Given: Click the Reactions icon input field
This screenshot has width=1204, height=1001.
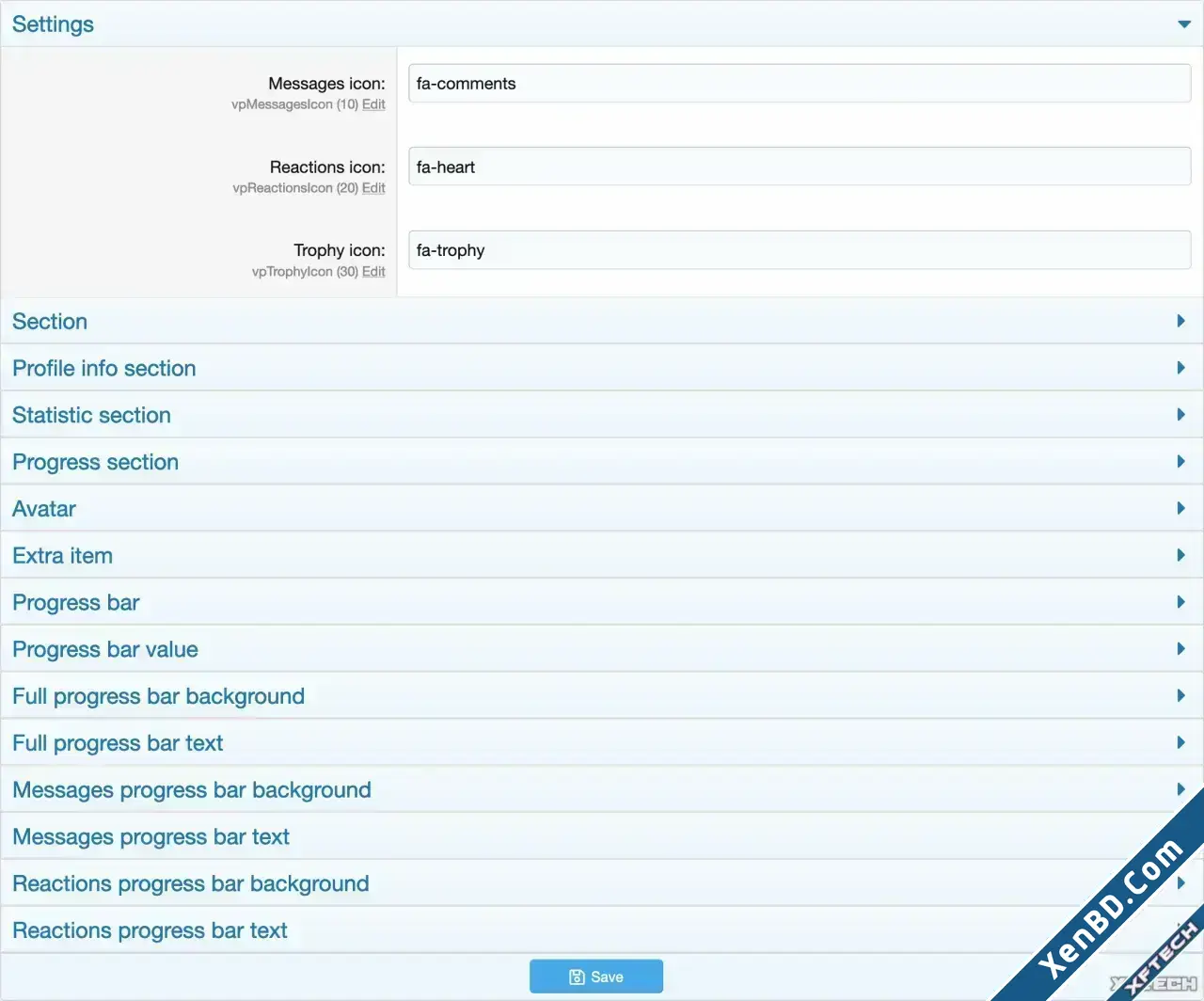Looking at the screenshot, I should click(x=800, y=167).
